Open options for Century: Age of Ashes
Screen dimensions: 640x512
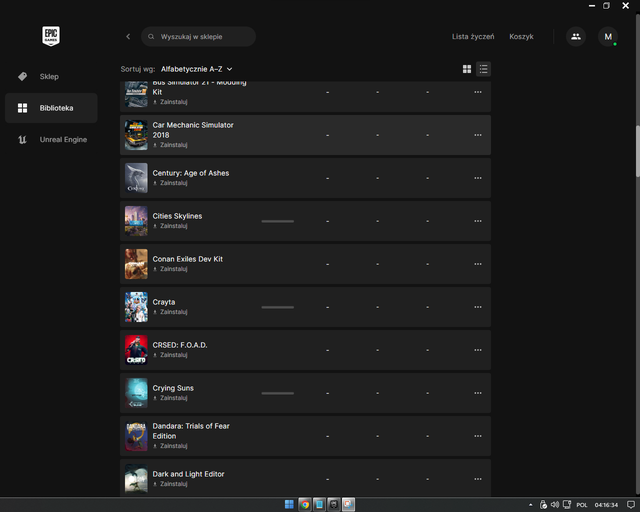478,178
